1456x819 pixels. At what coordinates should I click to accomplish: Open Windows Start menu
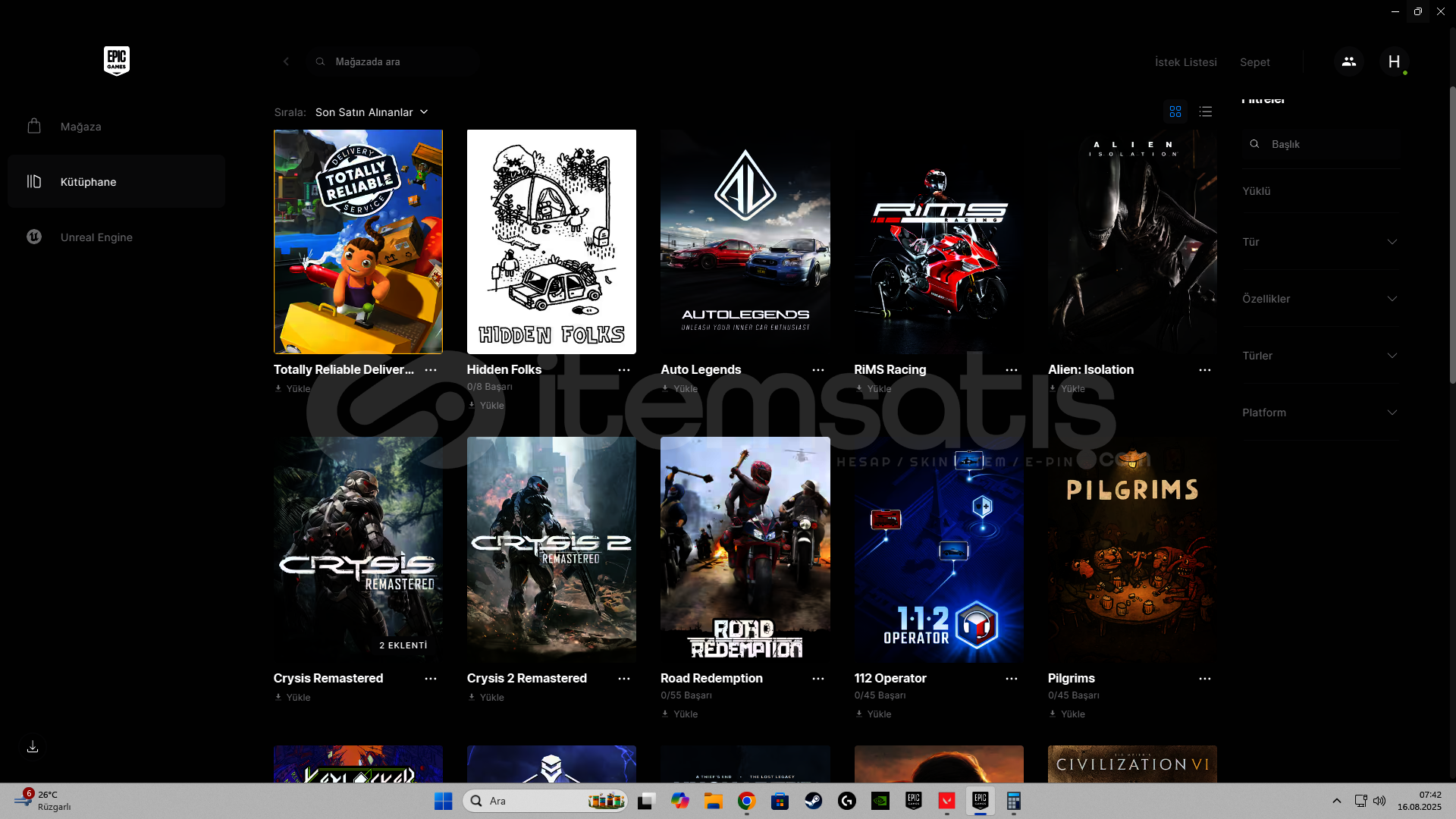point(444,801)
